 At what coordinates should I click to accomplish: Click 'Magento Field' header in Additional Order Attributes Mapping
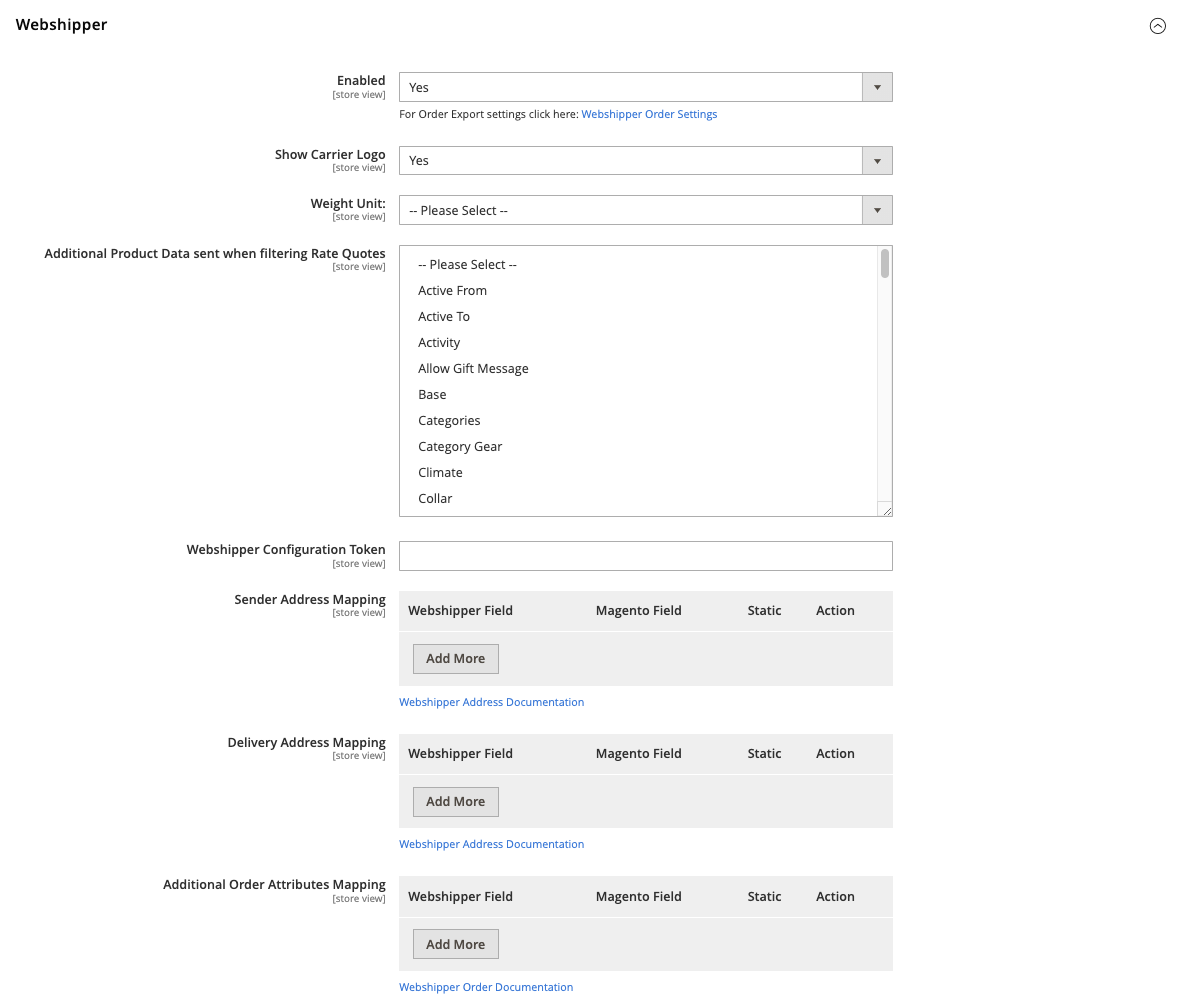pos(639,896)
